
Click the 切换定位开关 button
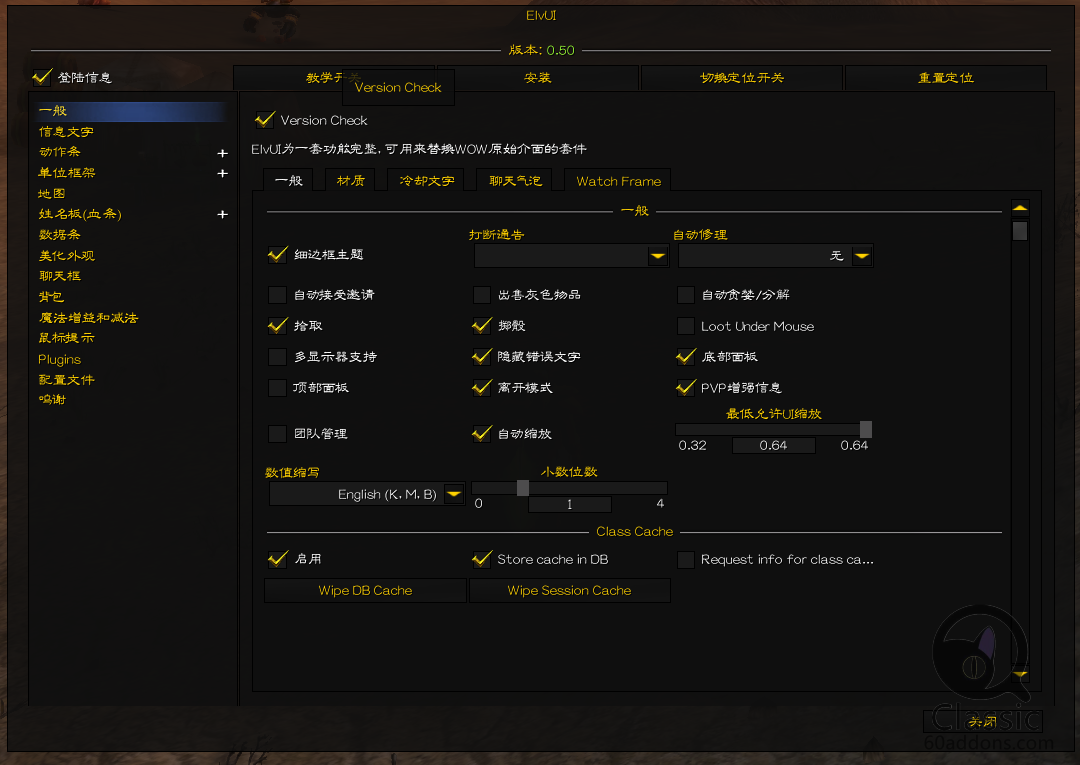coord(742,78)
